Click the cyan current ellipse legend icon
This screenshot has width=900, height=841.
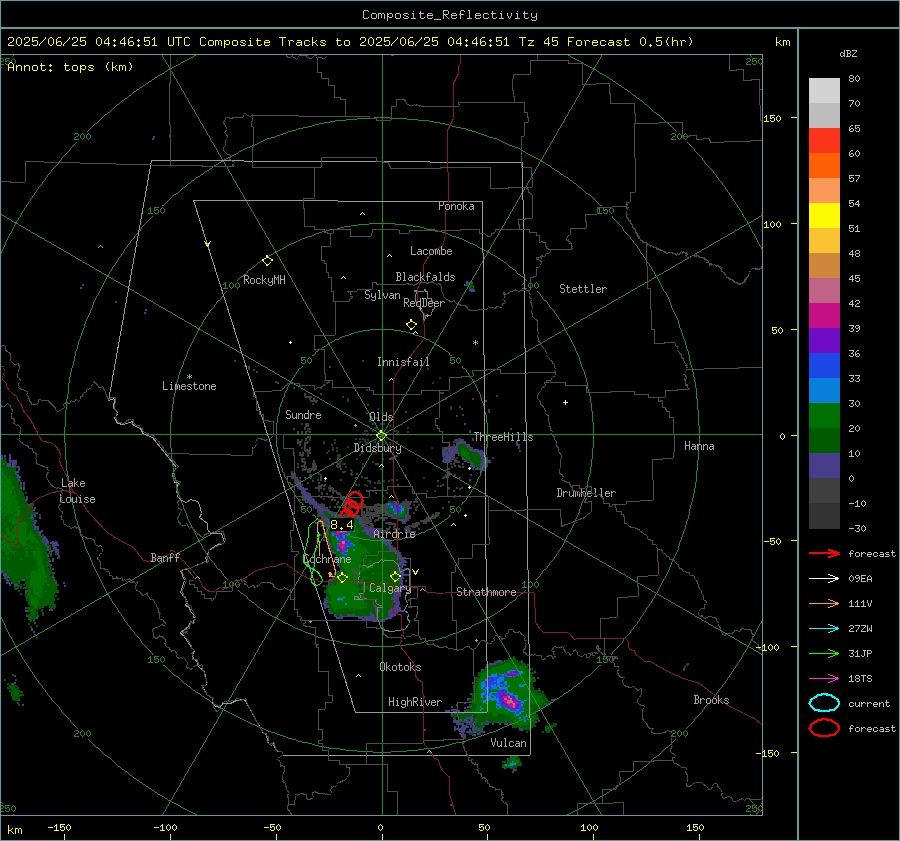click(x=824, y=703)
